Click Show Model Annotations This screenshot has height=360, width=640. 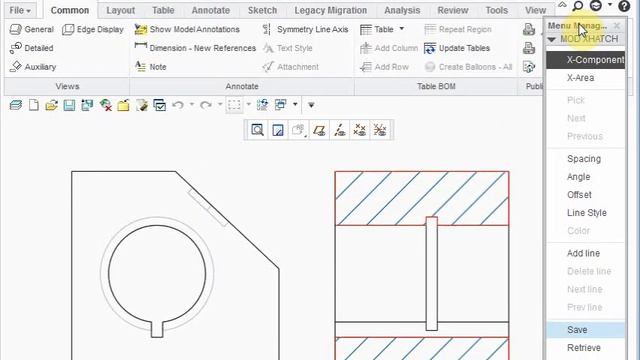coord(187,29)
